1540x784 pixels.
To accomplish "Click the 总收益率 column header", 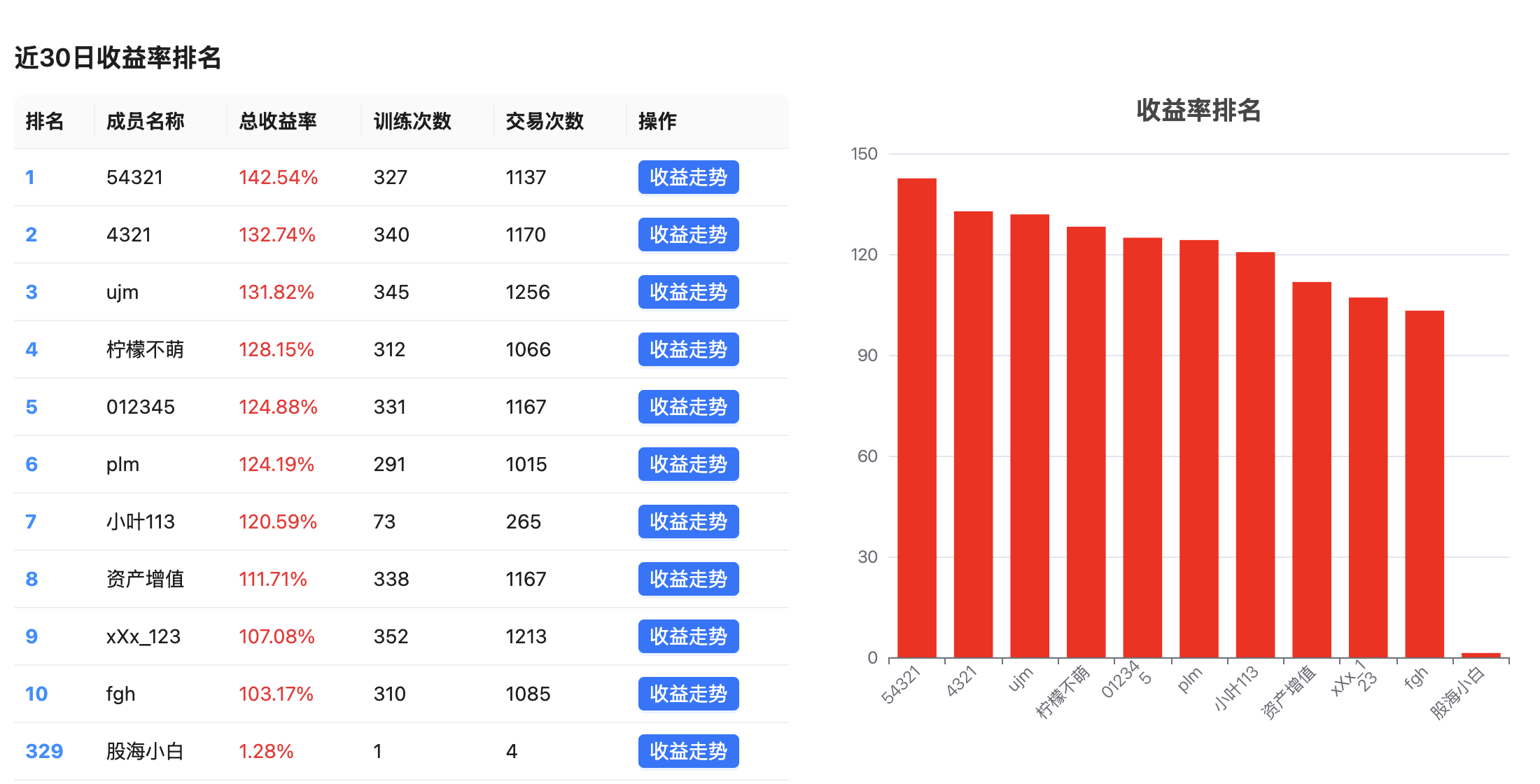I will point(278,121).
